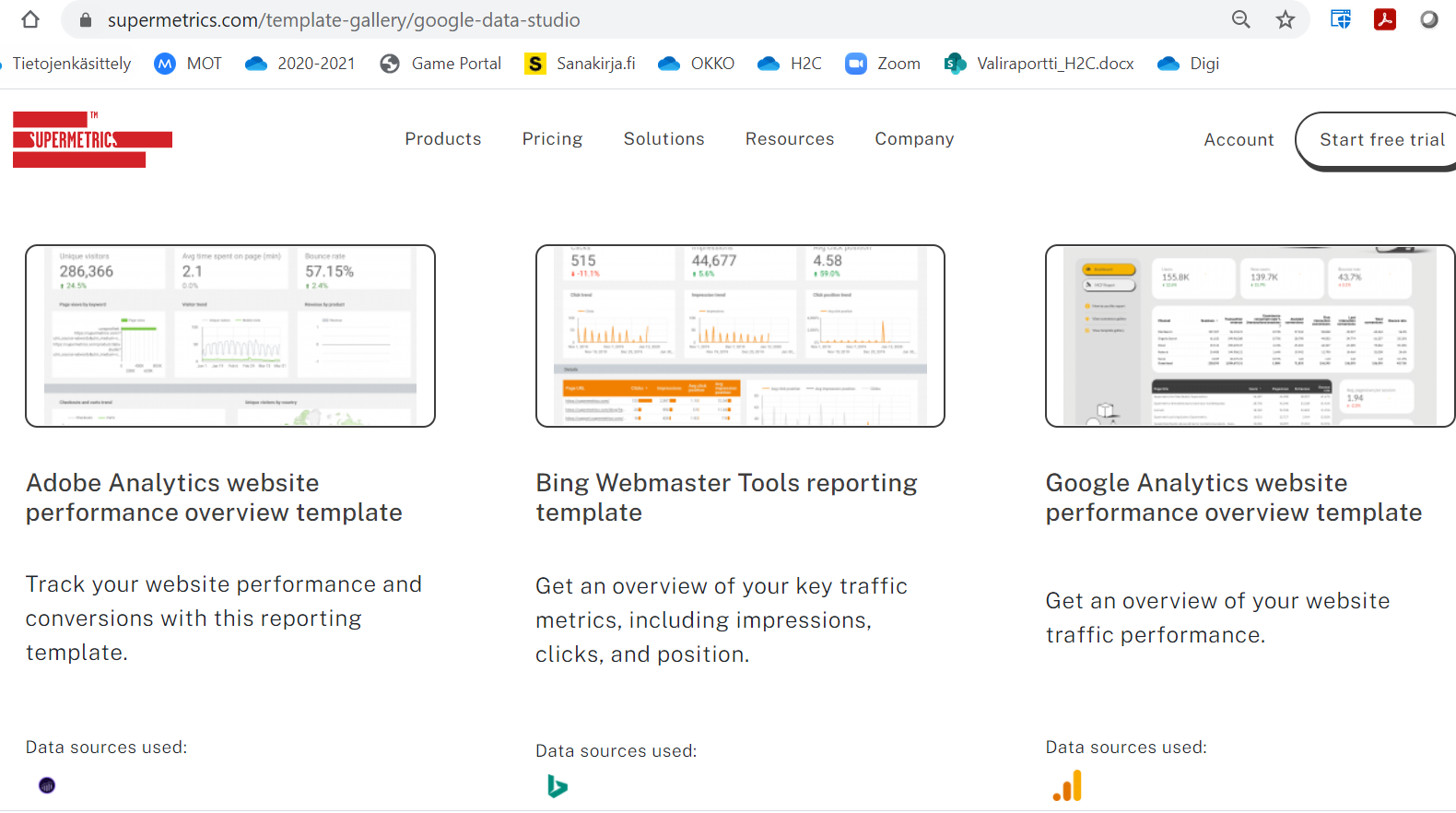
Task: Open the Bing Webmaster Tools template thumbnail
Action: 740,336
